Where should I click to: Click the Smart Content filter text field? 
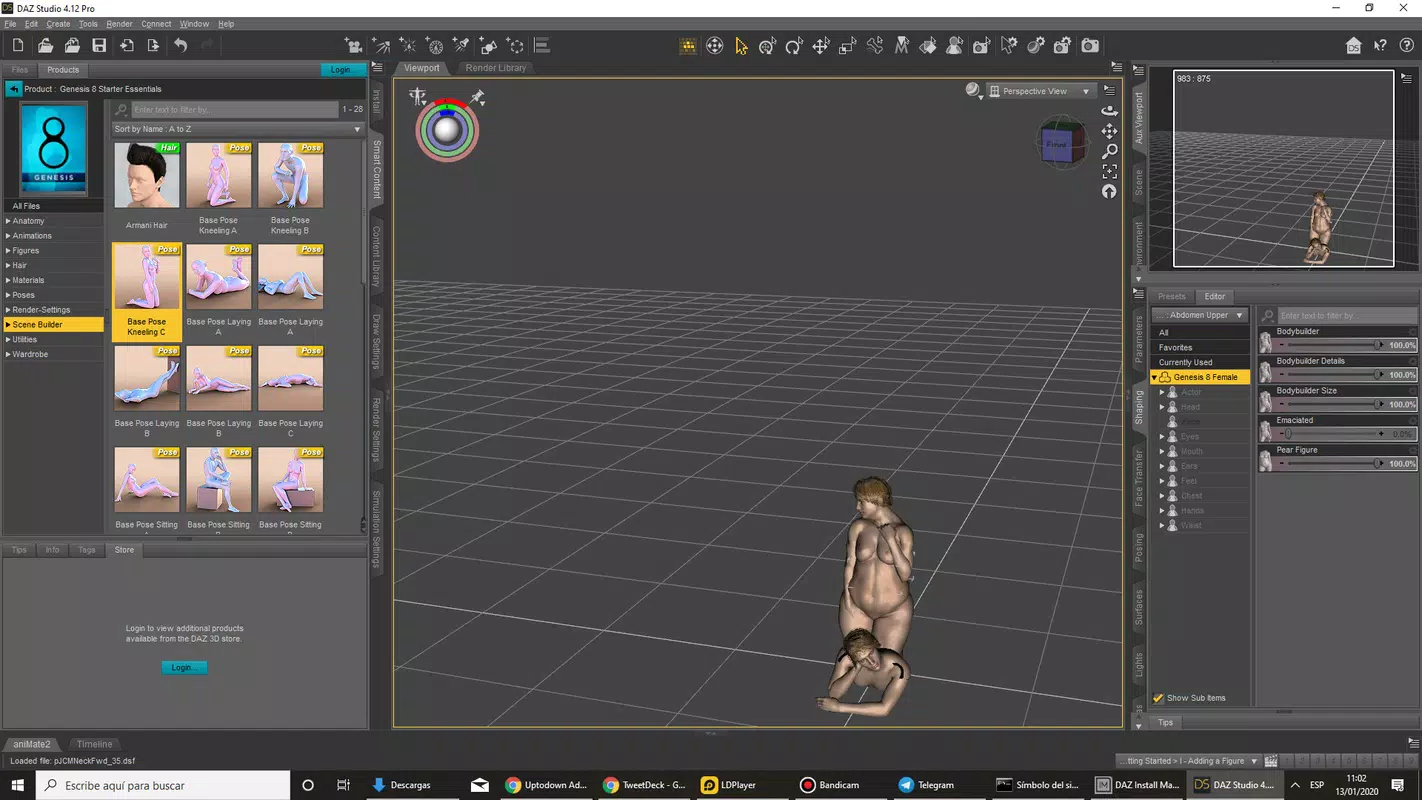pos(233,109)
